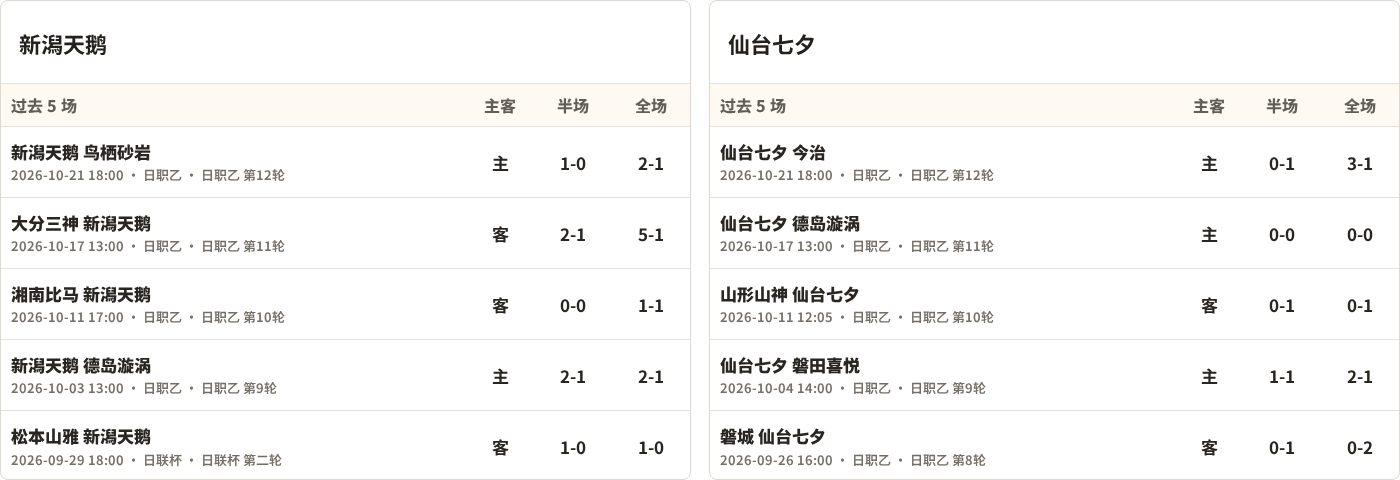Open the 松本山雅 新潟天鹅 cup match
Image resolution: width=1400 pixels, height=480 pixels.
[x=345, y=446]
